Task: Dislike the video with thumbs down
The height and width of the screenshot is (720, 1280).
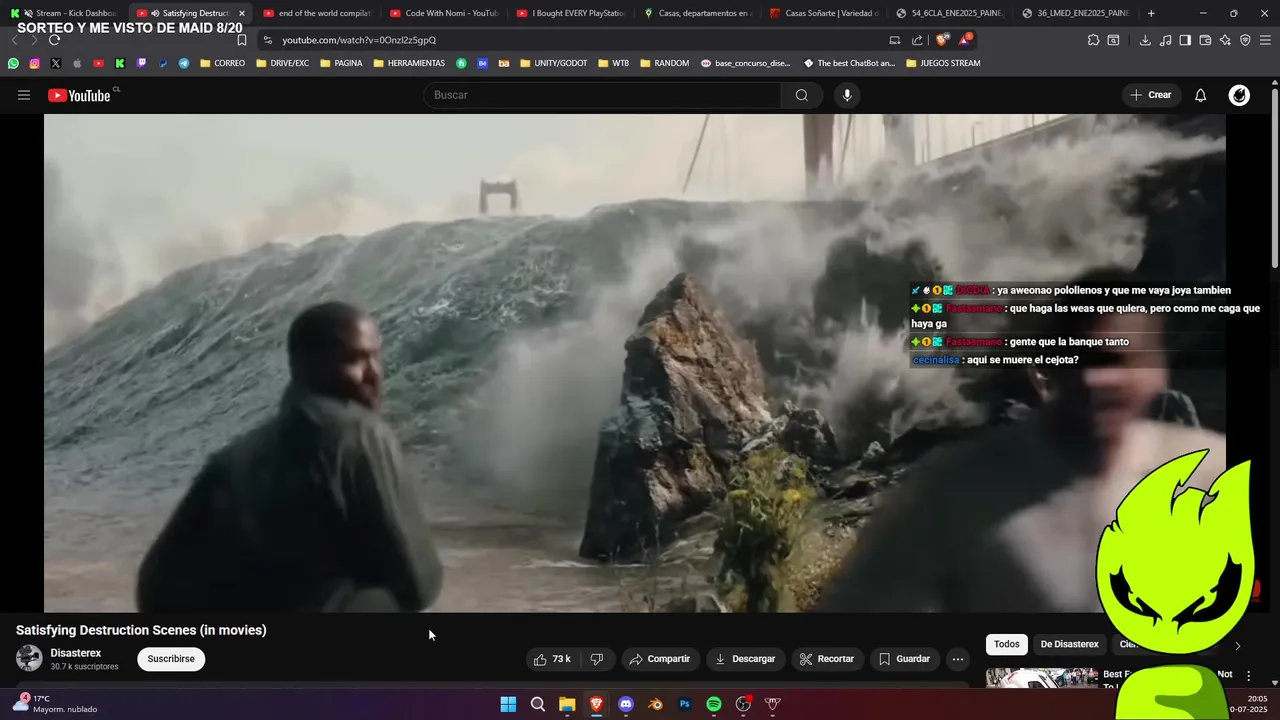Action: tap(597, 659)
